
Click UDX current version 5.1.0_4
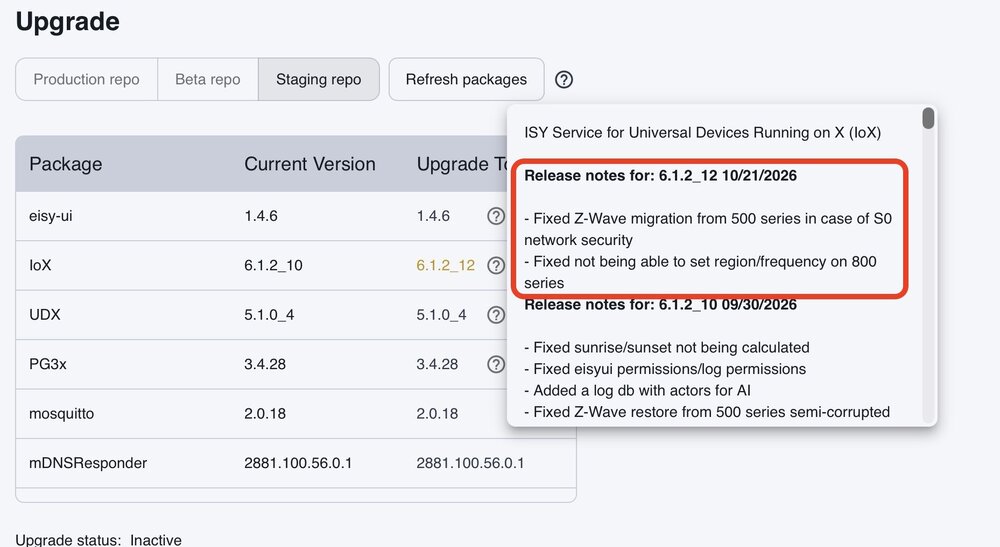click(269, 315)
